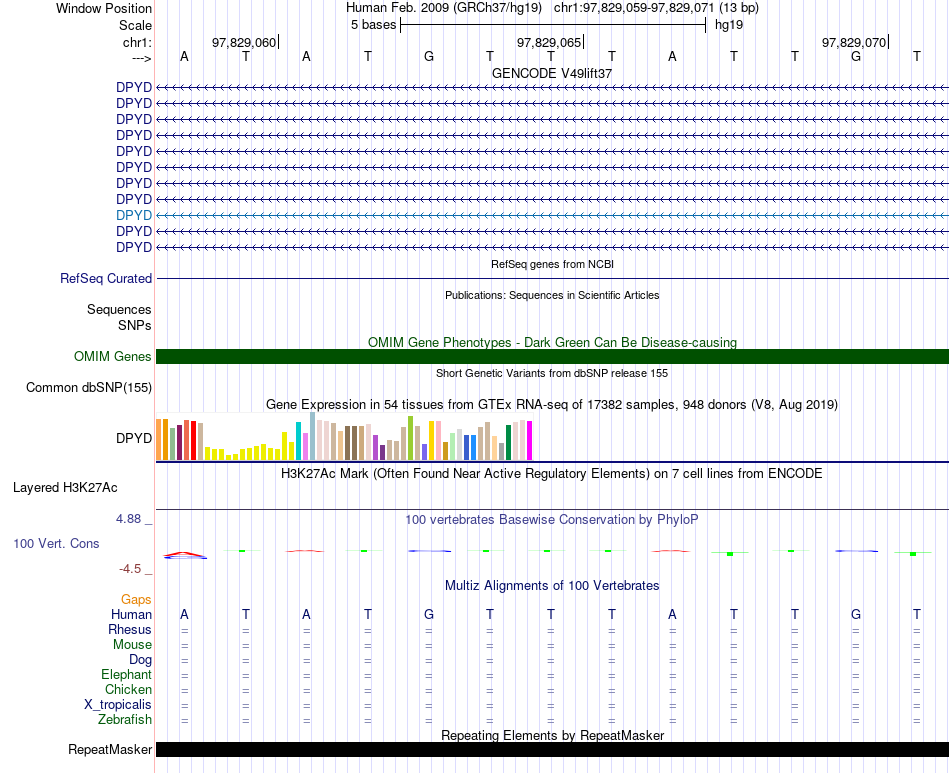Click the magenta bar in the GTEx chart
This screenshot has width=950, height=773.
click(530, 440)
